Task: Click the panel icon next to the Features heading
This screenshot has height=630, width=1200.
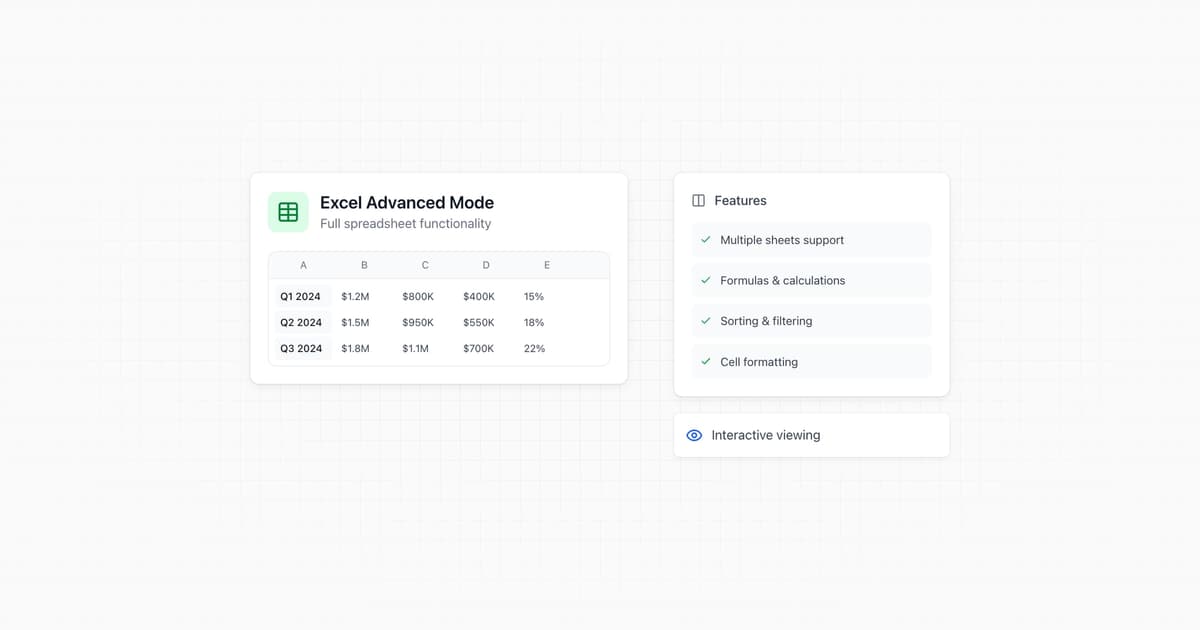Action: coord(697,199)
